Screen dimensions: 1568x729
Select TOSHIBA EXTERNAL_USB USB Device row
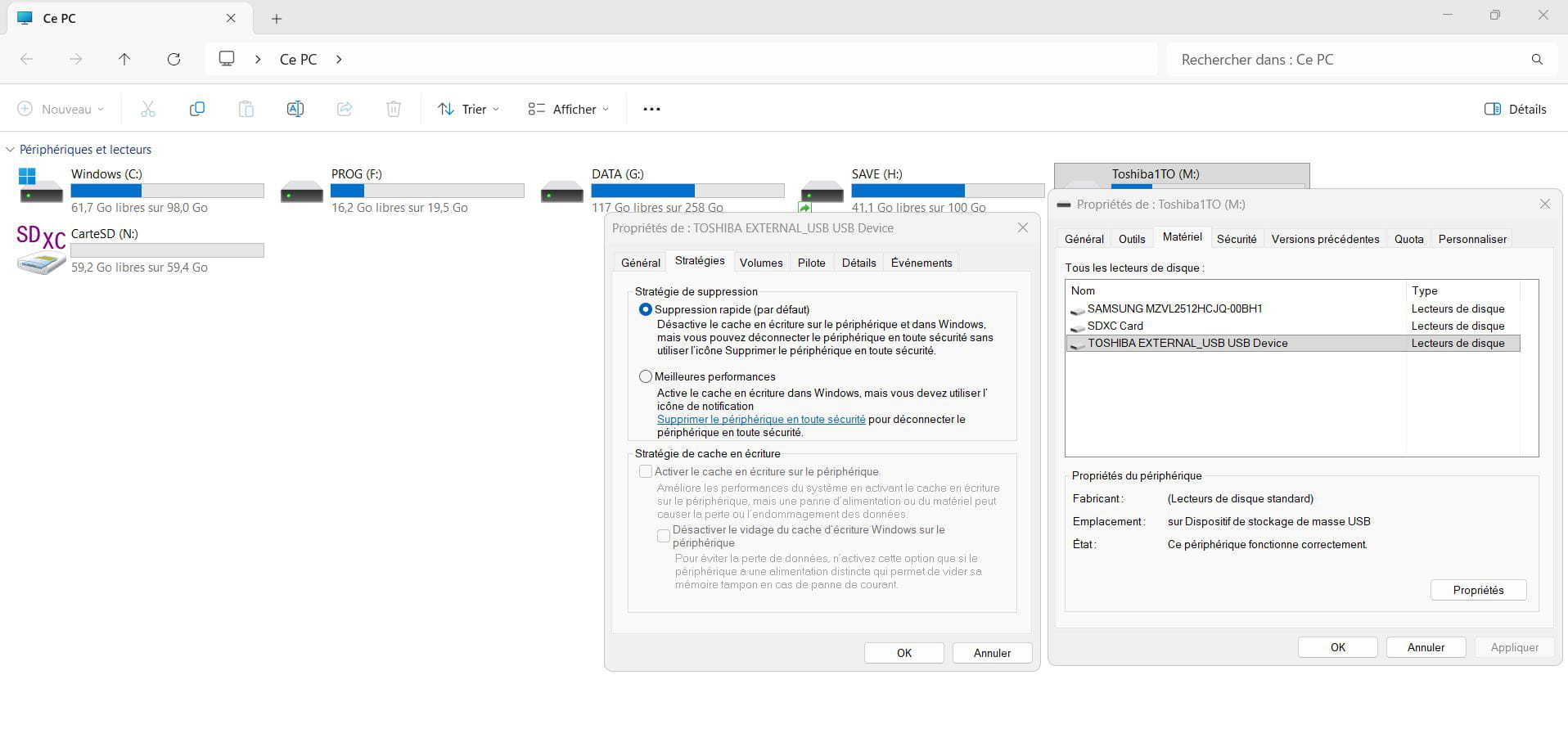(x=1293, y=343)
